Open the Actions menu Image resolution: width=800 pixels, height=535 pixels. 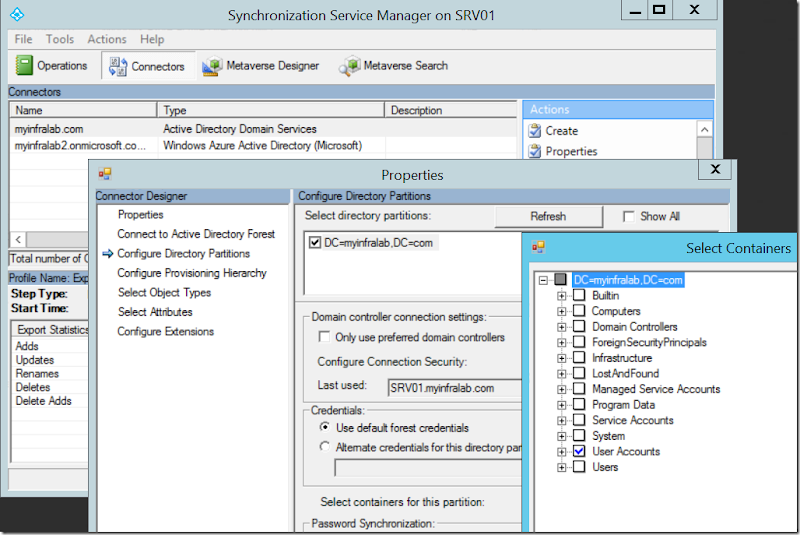tap(106, 39)
